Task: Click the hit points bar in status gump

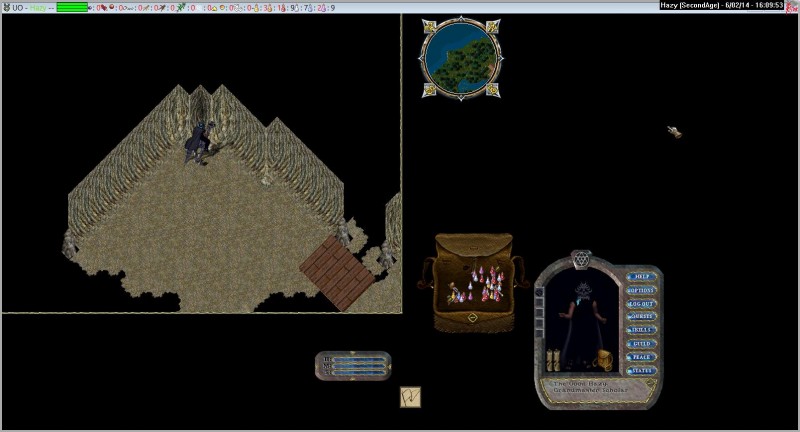Action: [357, 357]
